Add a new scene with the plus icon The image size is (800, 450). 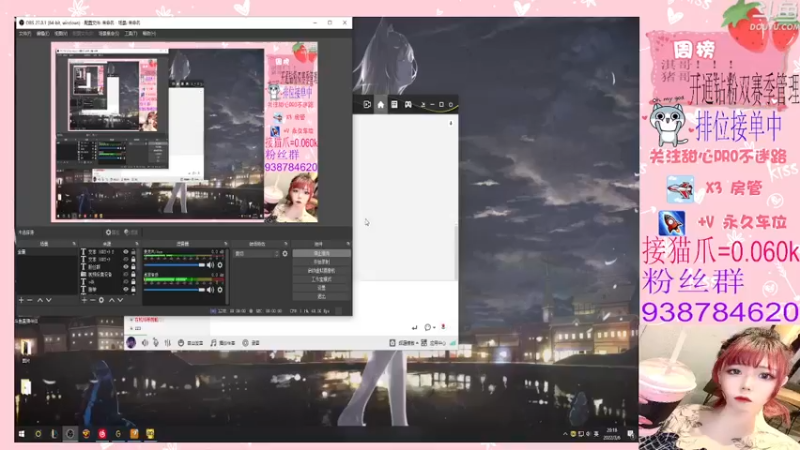[21, 300]
